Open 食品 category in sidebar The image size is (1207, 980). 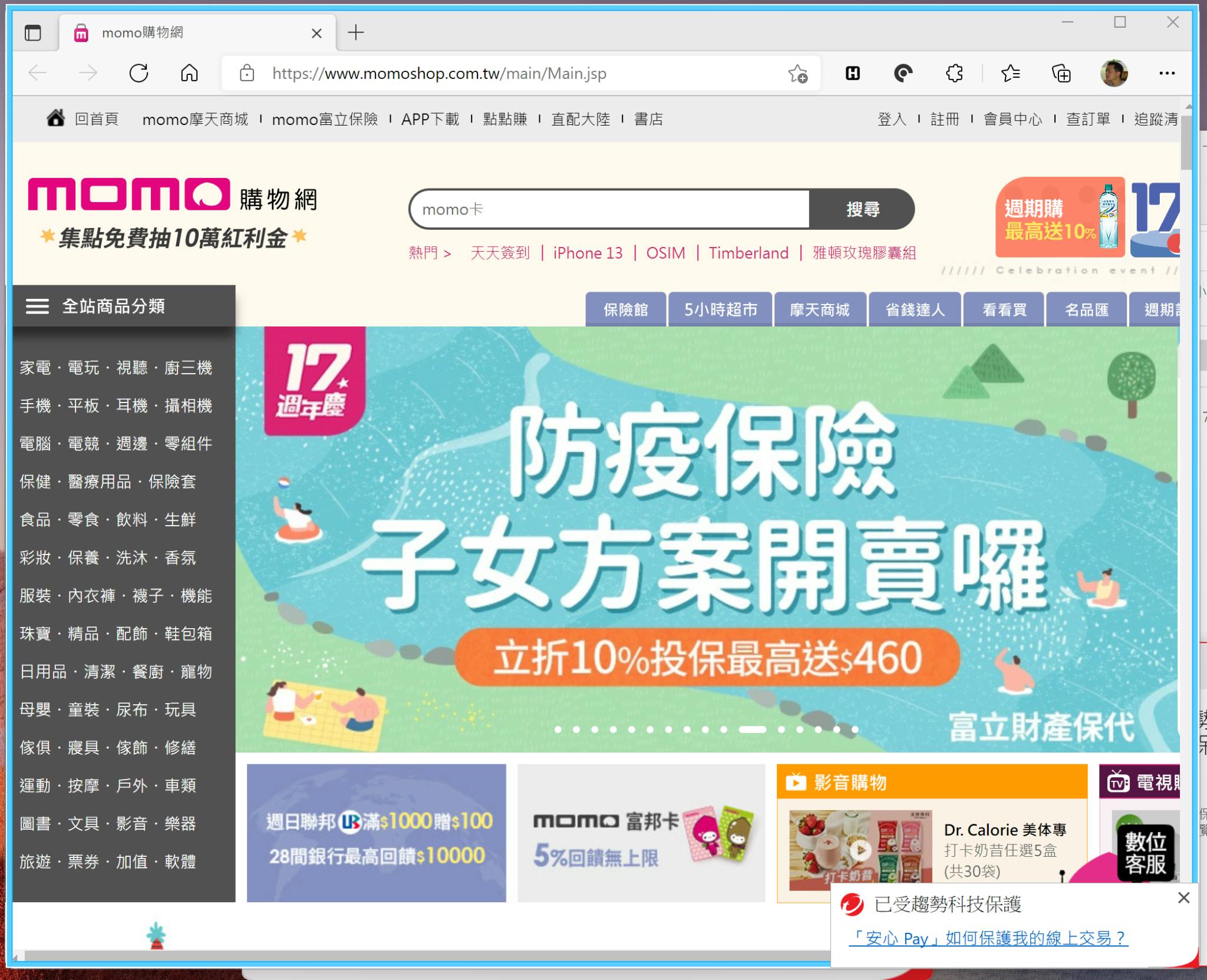(35, 519)
